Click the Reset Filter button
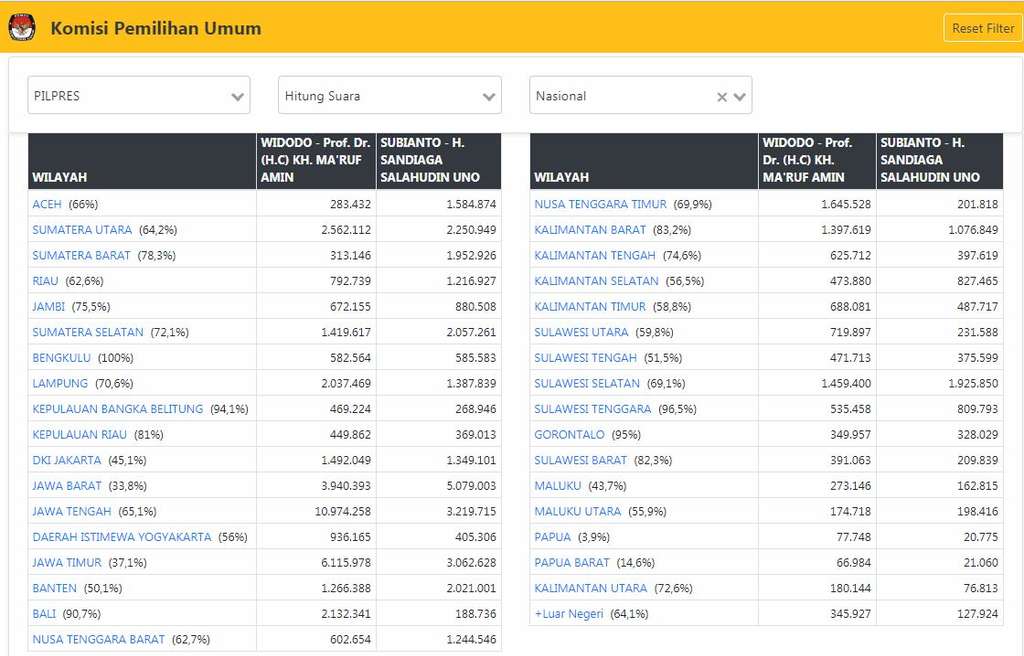Viewport: 1024px width, 656px height. tap(982, 28)
